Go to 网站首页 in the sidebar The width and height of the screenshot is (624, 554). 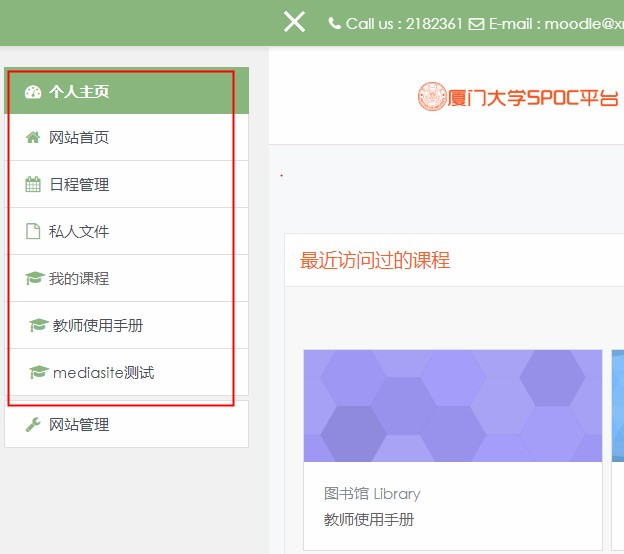79,138
